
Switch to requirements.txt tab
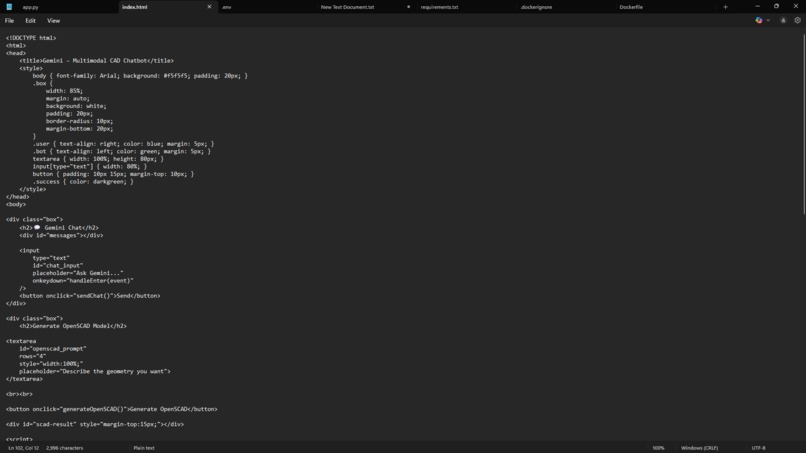[439, 7]
